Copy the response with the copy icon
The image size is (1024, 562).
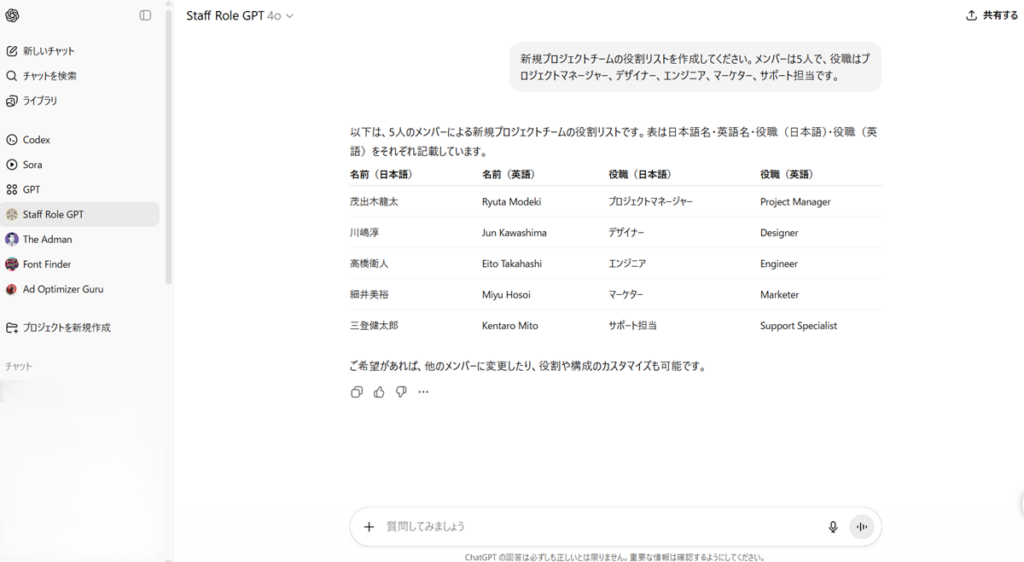[357, 392]
